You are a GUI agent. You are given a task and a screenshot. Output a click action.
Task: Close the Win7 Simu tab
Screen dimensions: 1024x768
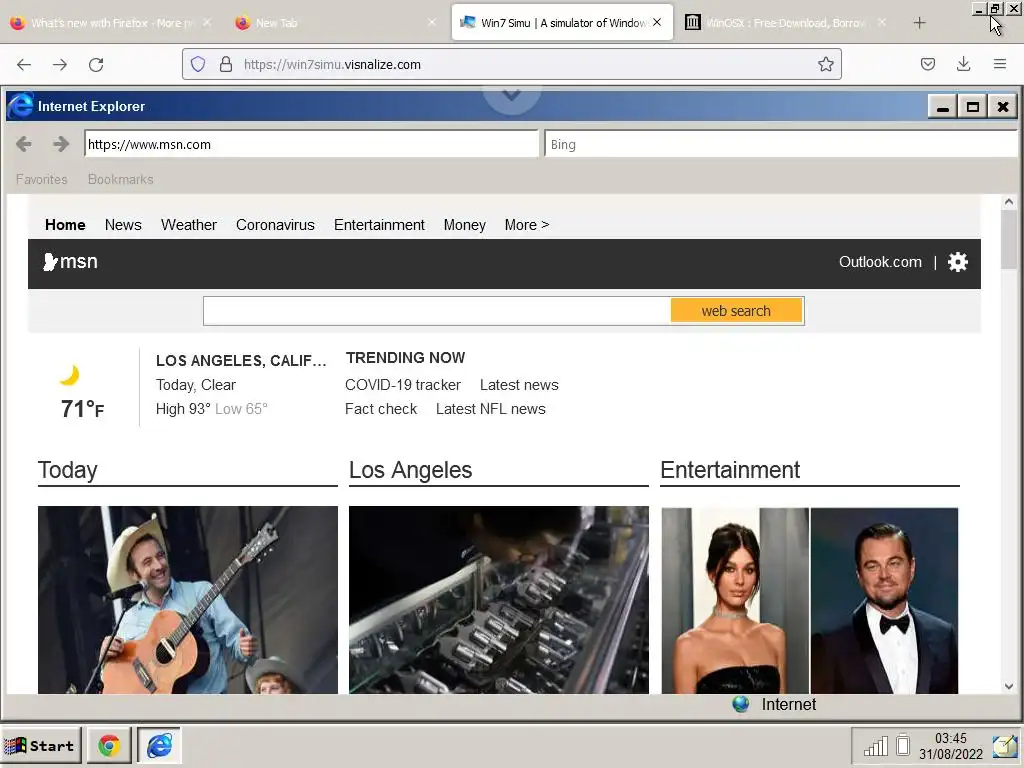(x=657, y=22)
